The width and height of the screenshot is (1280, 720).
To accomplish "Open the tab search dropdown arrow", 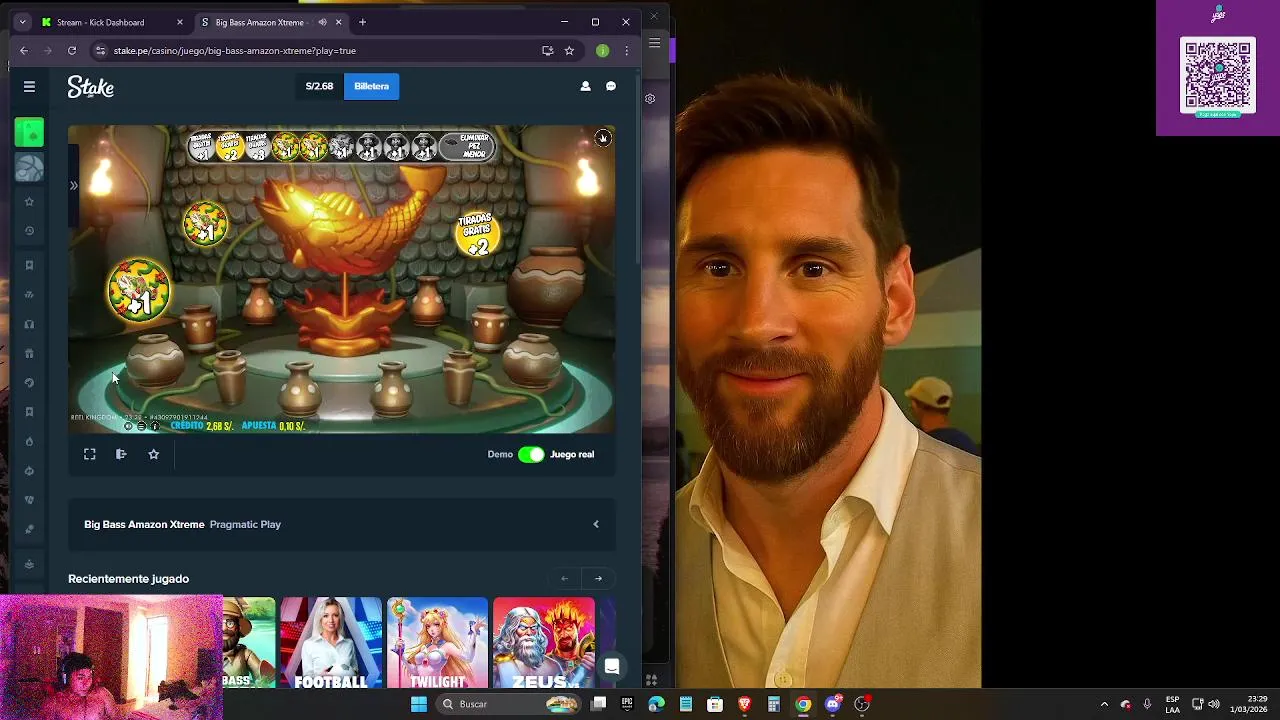I will tap(22, 22).
